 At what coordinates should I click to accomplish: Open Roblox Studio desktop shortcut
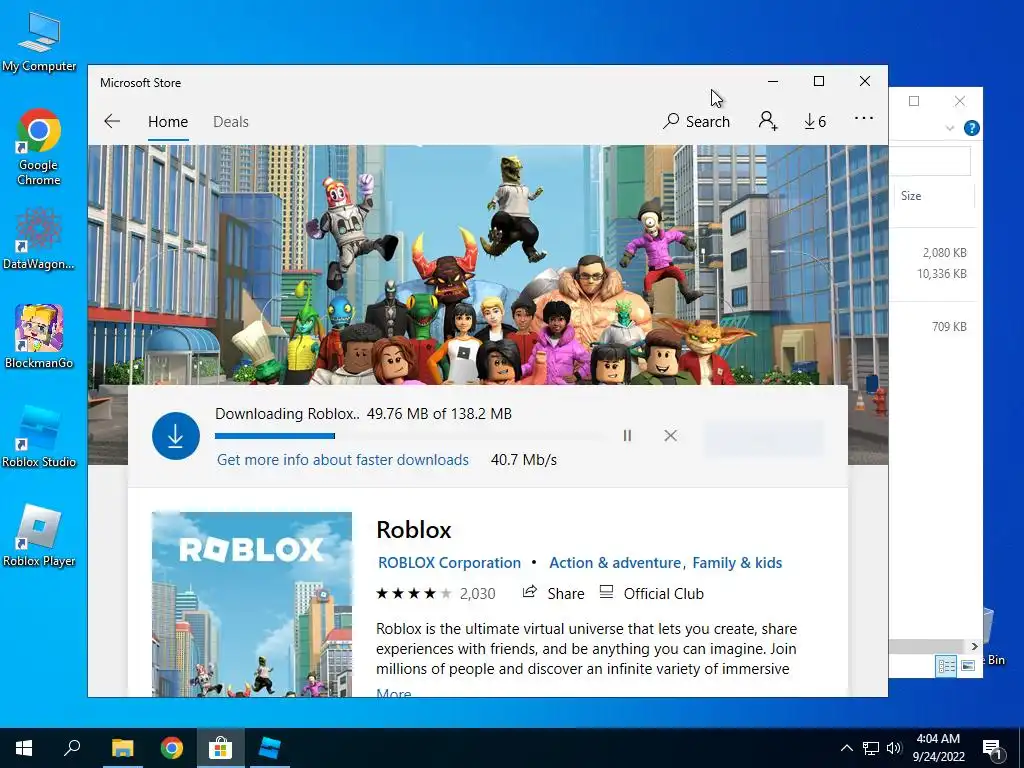pos(39,436)
